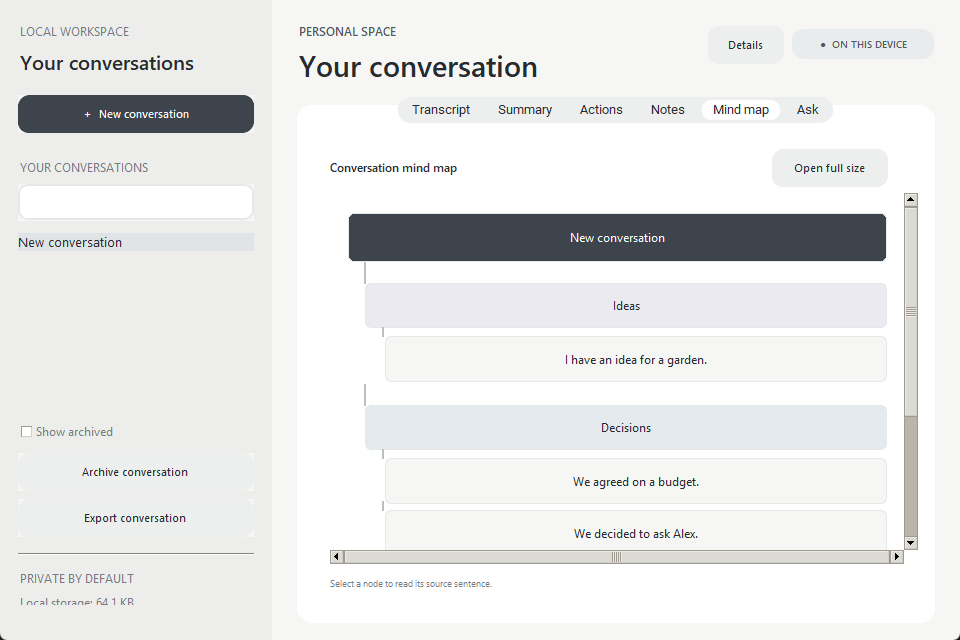Click hint 'Select a node to read its source sentence.'
The width and height of the screenshot is (960, 640).
pyautogui.click(x=411, y=584)
